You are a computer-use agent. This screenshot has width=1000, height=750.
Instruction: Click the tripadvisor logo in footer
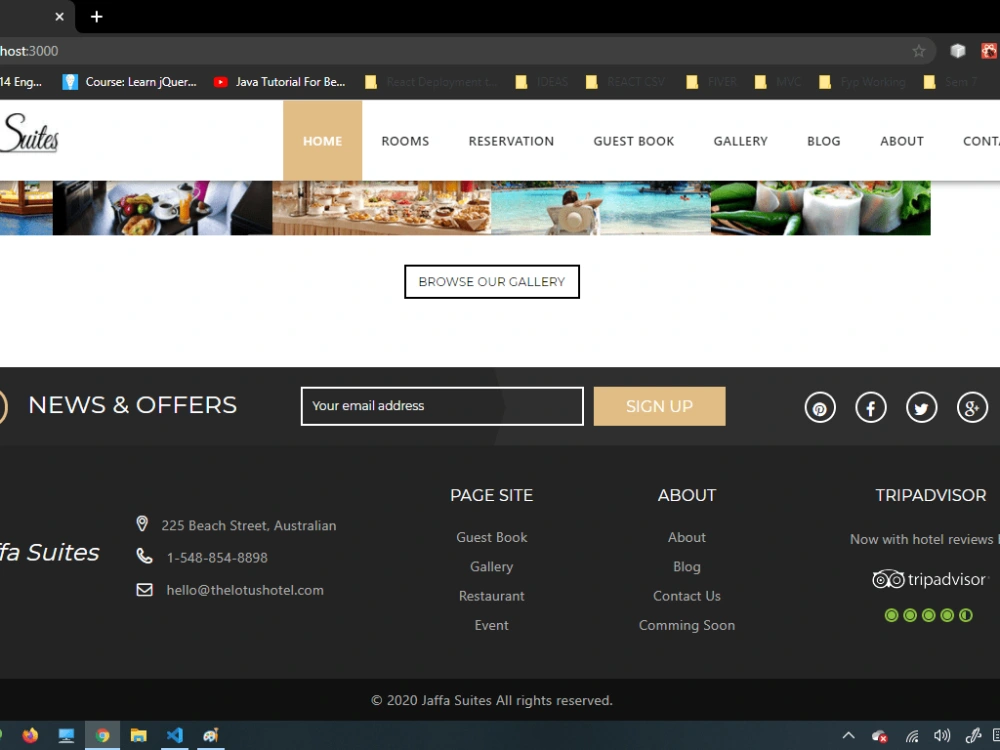pyautogui.click(x=930, y=579)
